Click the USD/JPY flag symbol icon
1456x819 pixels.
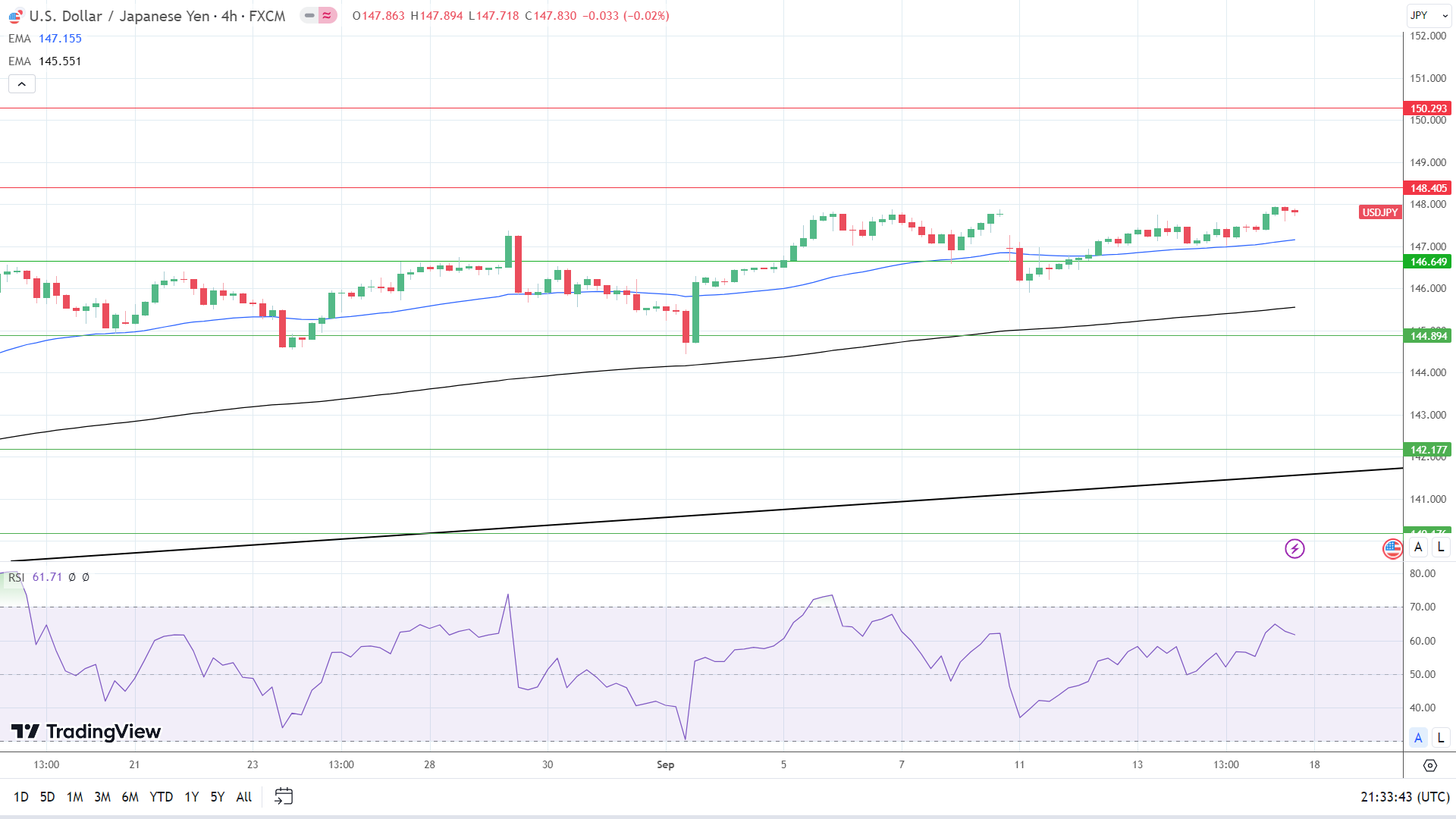tap(15, 16)
